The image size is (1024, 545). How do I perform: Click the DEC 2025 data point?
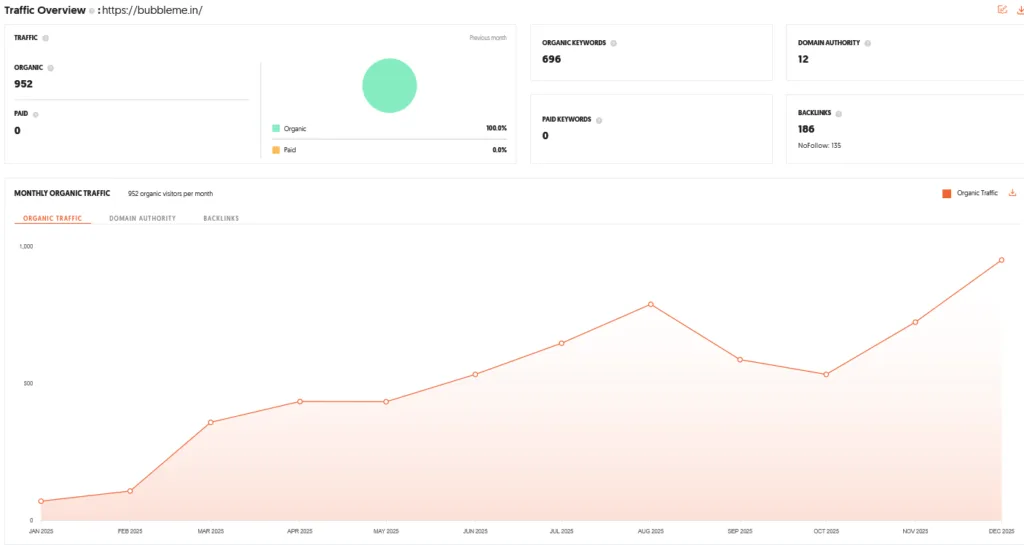point(1001,260)
